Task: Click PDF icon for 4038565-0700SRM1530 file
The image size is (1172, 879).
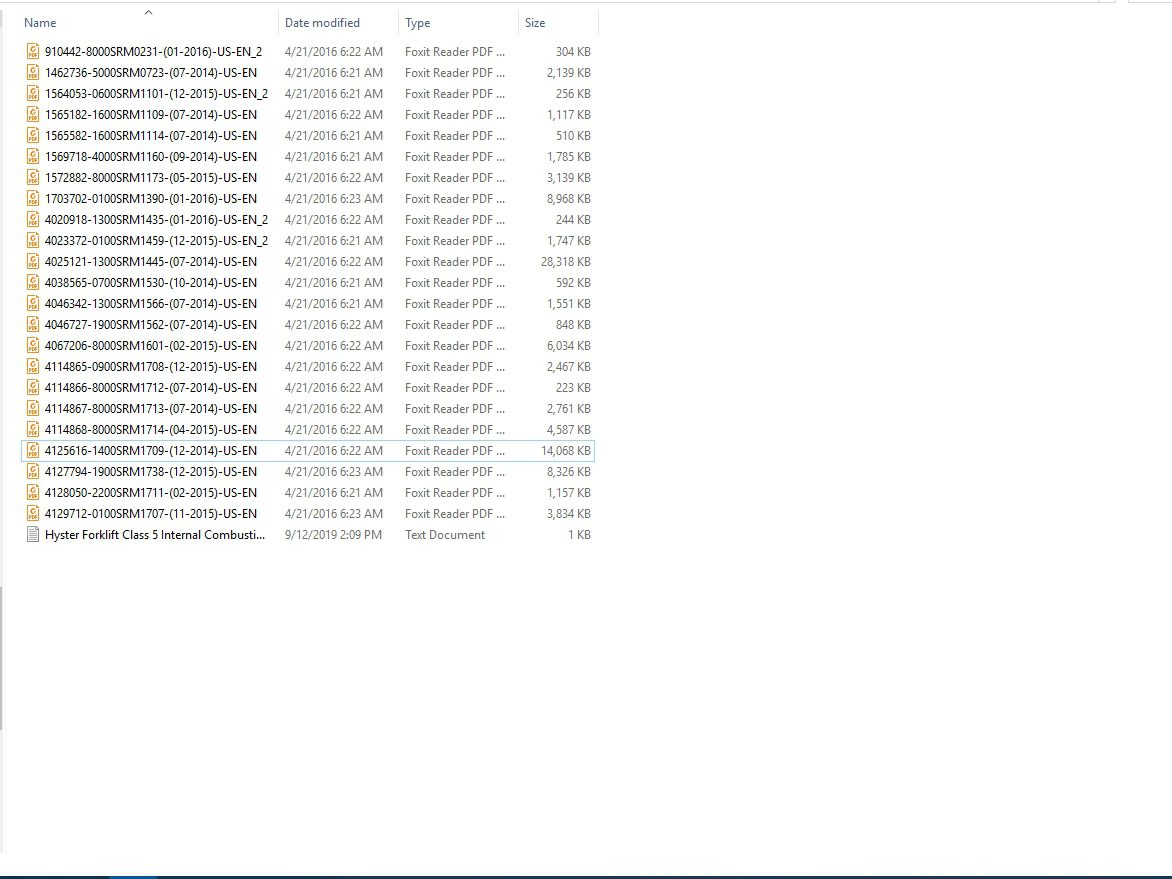Action: 33,282
